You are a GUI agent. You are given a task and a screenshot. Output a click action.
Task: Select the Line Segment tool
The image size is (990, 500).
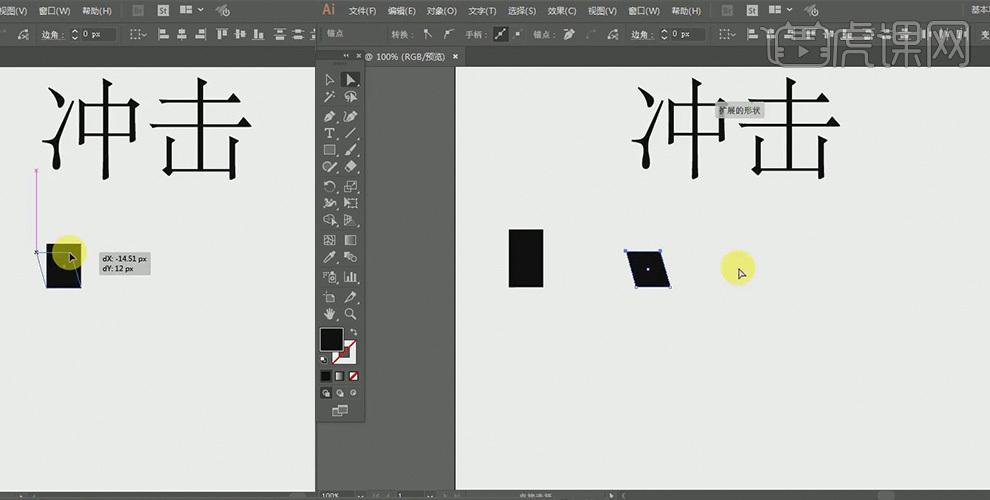tap(350, 133)
